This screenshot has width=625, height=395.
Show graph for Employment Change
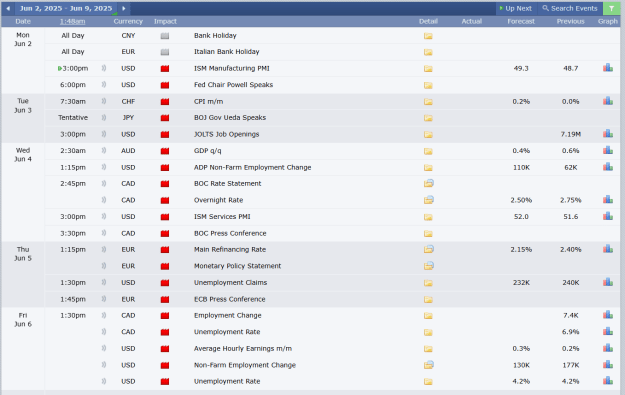point(608,314)
